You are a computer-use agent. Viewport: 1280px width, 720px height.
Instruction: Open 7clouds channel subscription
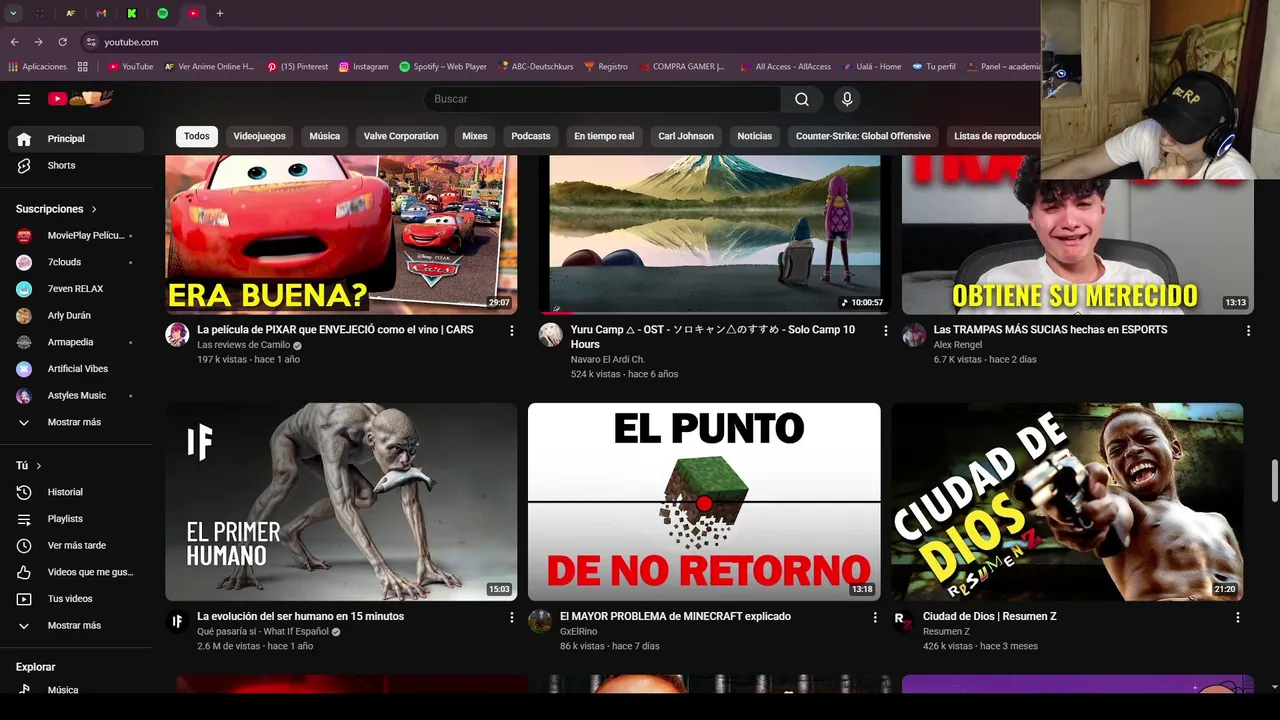pos(76,262)
